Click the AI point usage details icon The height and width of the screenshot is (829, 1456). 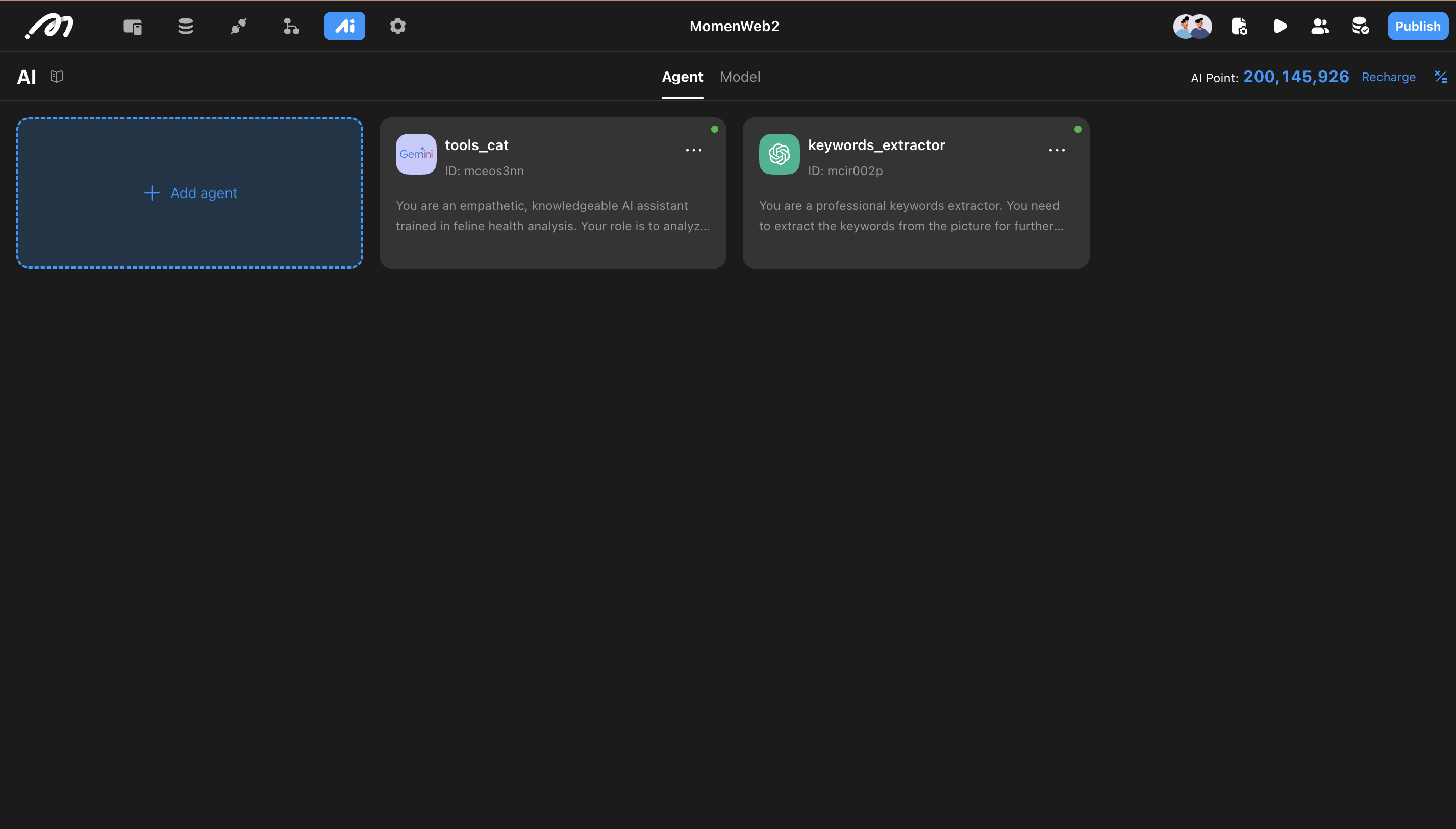click(x=1440, y=77)
